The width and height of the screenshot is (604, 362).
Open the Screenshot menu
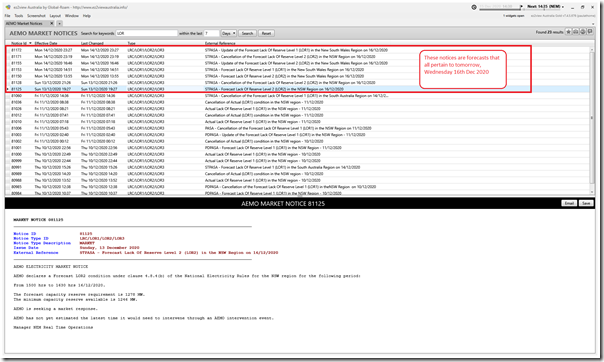click(x=36, y=16)
